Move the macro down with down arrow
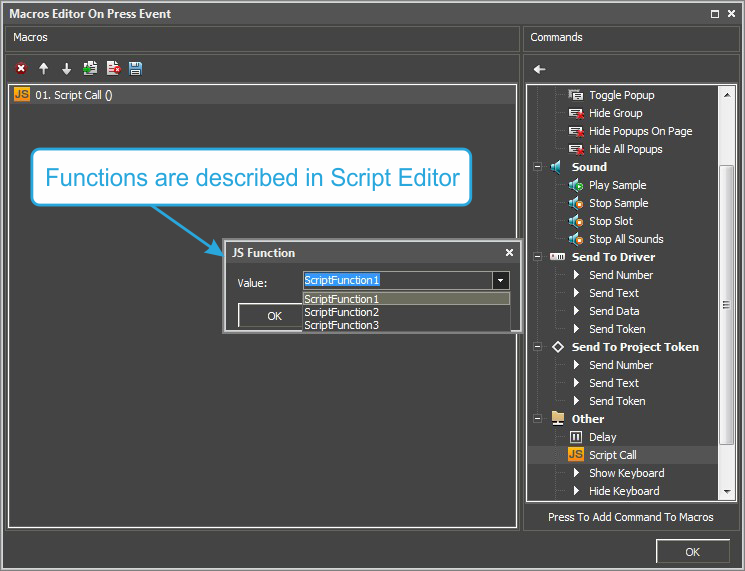 pyautogui.click(x=67, y=69)
